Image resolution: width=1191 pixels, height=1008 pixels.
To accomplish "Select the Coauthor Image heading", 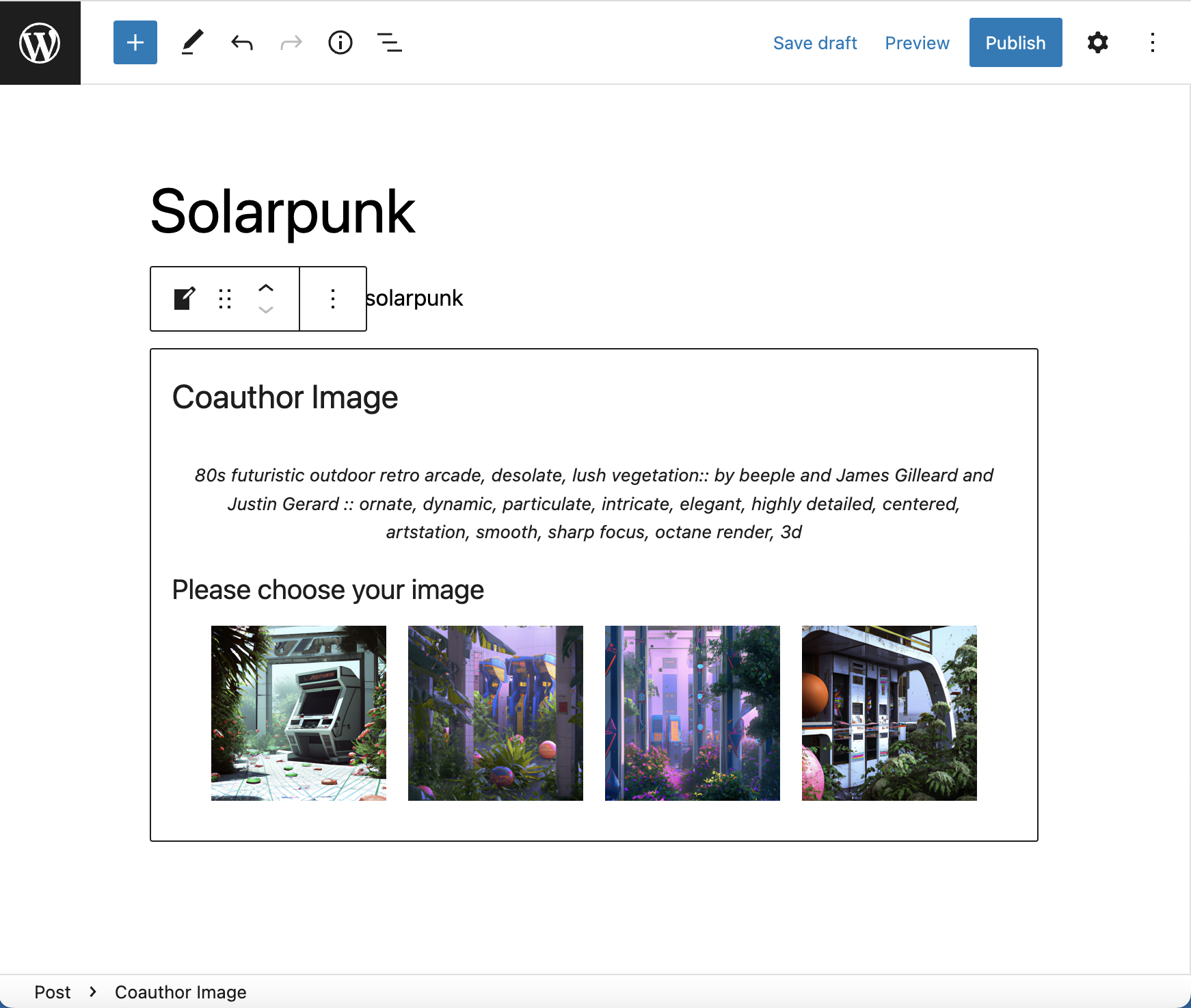I will point(285,397).
